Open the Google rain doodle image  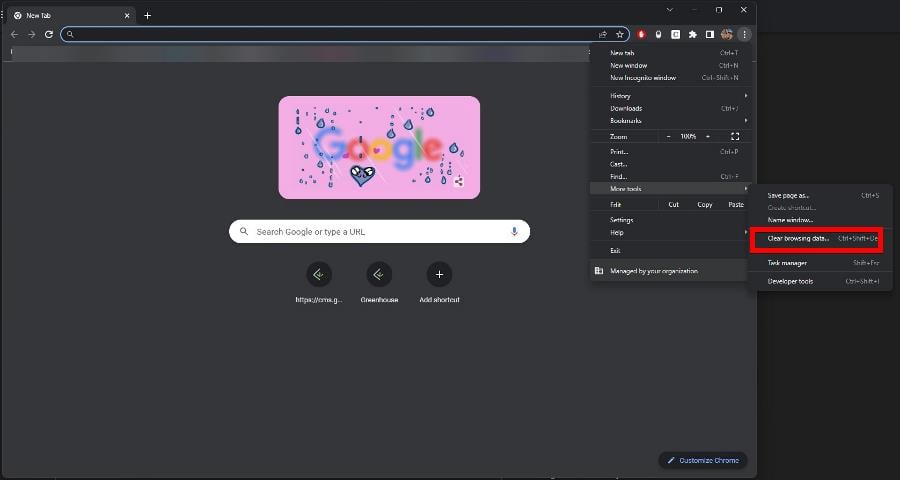click(379, 147)
